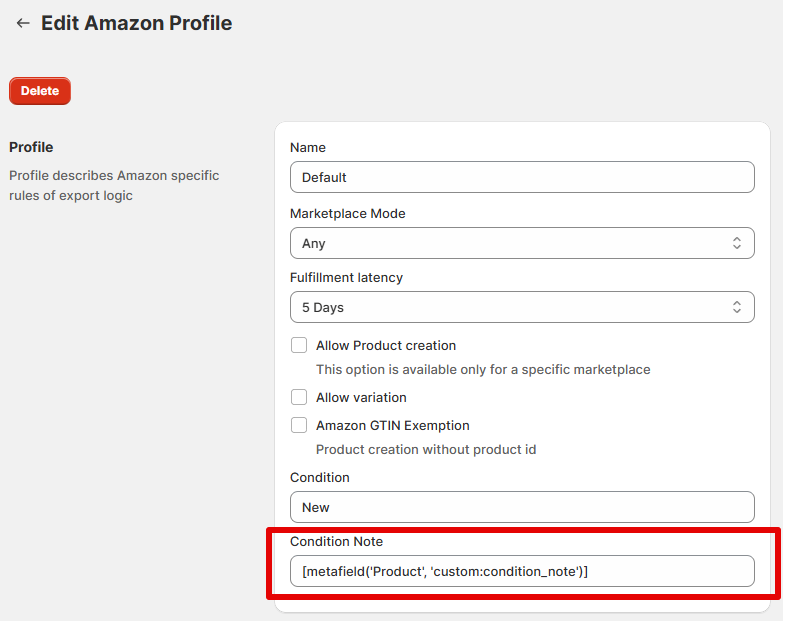This screenshot has width=786, height=621.
Task: Focus the Condition field showing New
Action: [x=521, y=507]
